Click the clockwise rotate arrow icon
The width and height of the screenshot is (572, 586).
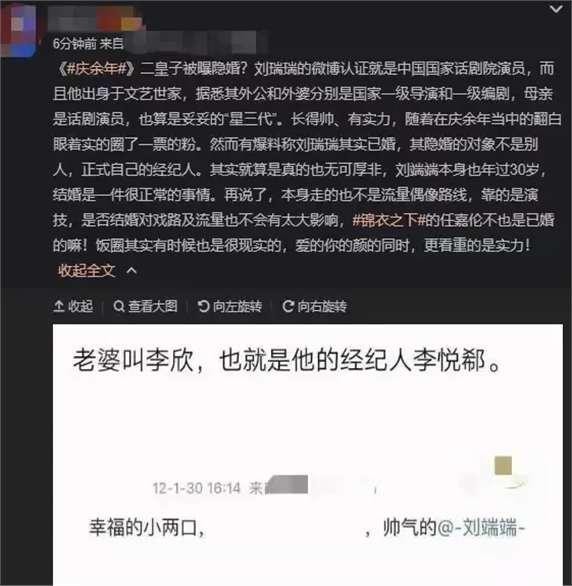(x=288, y=306)
